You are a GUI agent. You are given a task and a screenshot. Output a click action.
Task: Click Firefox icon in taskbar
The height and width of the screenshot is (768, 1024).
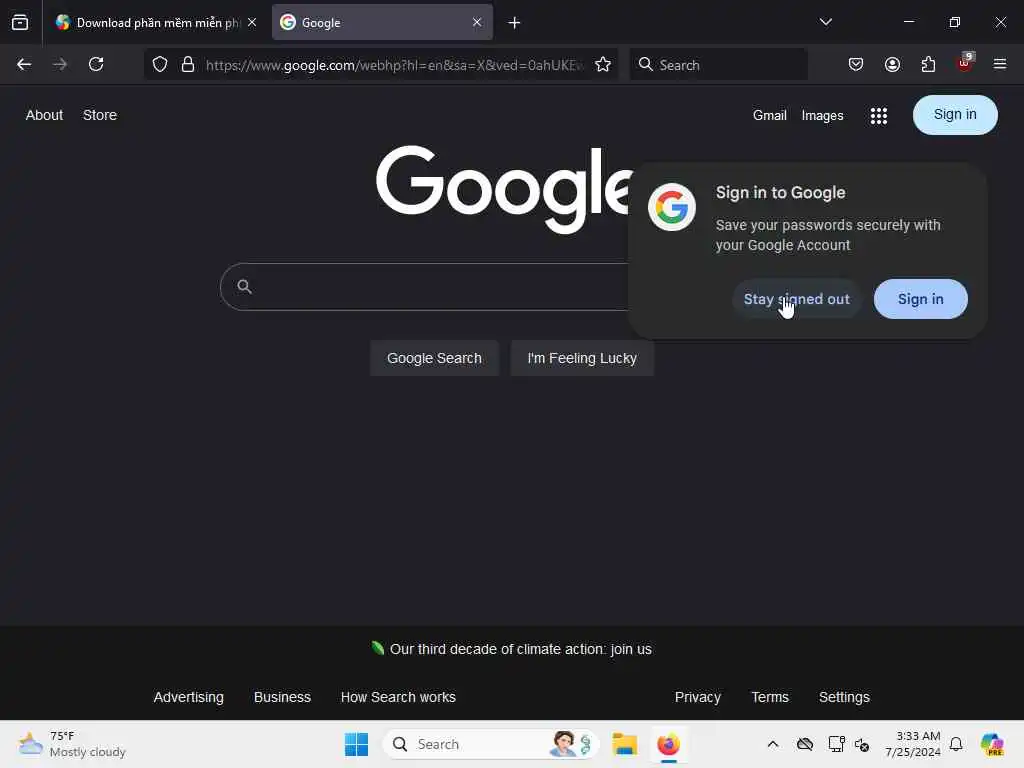click(668, 744)
